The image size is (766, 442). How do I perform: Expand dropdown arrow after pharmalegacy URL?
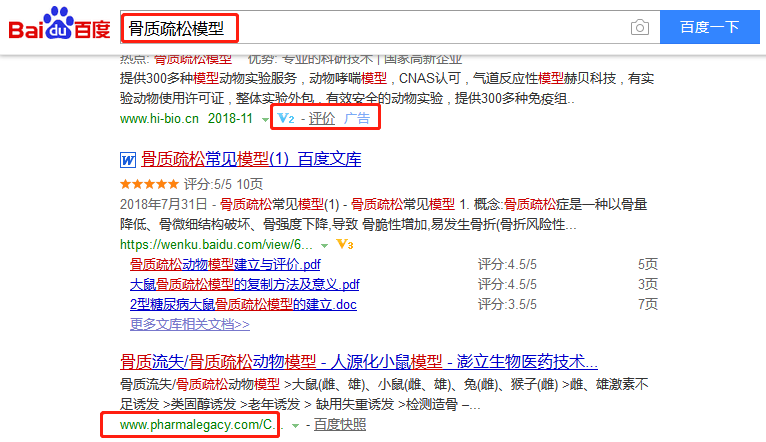(295, 426)
